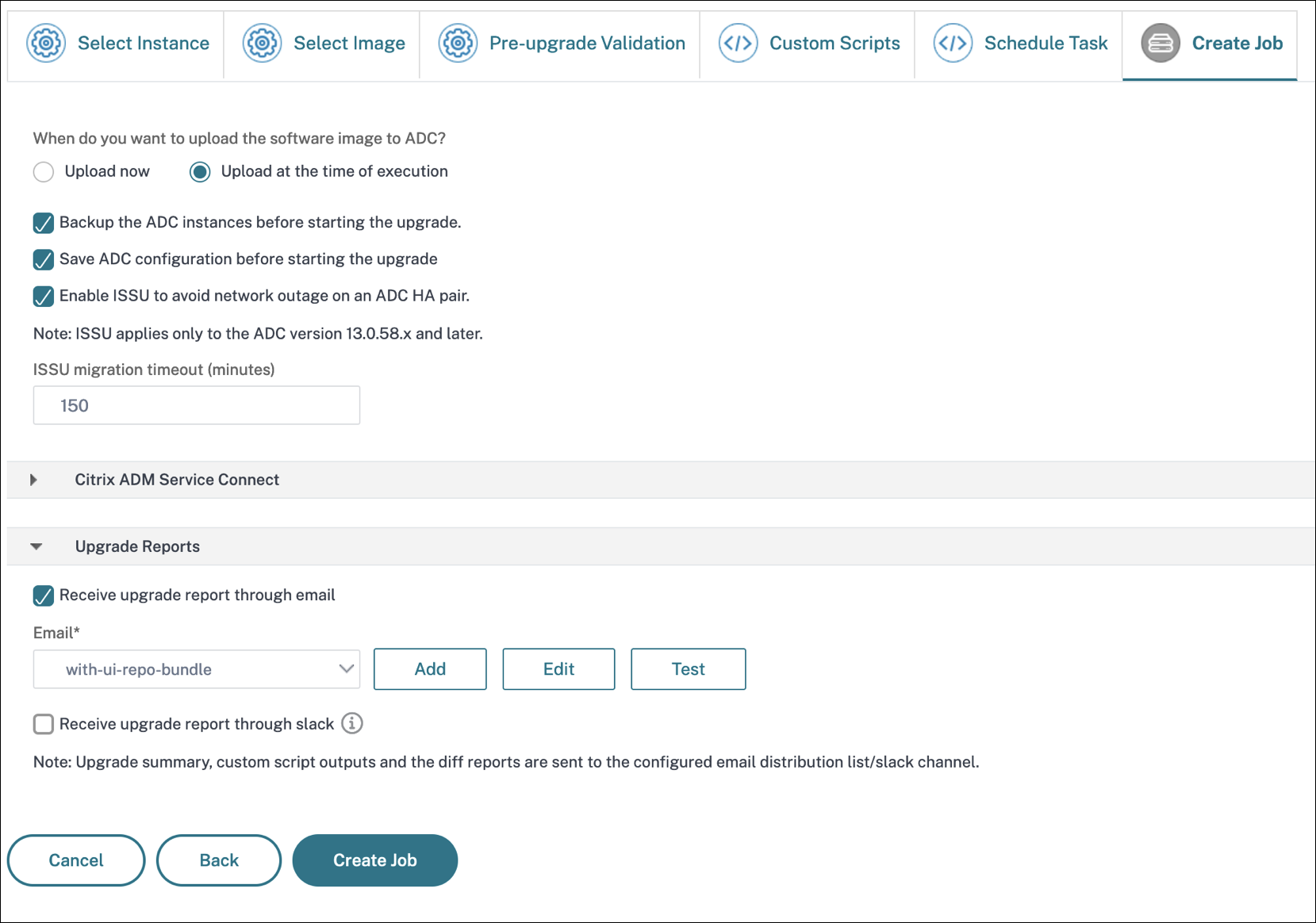Disable the Enable ISSU checkbox

pos(44,296)
